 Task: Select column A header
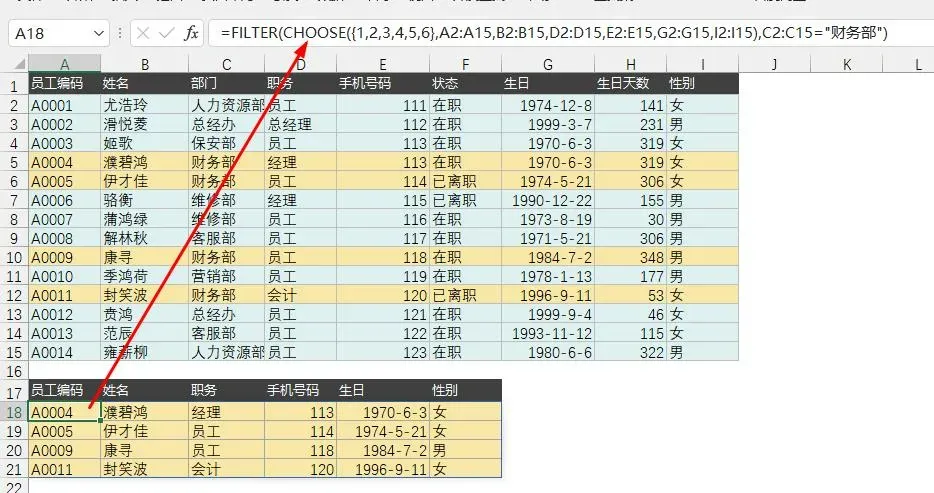coord(64,64)
